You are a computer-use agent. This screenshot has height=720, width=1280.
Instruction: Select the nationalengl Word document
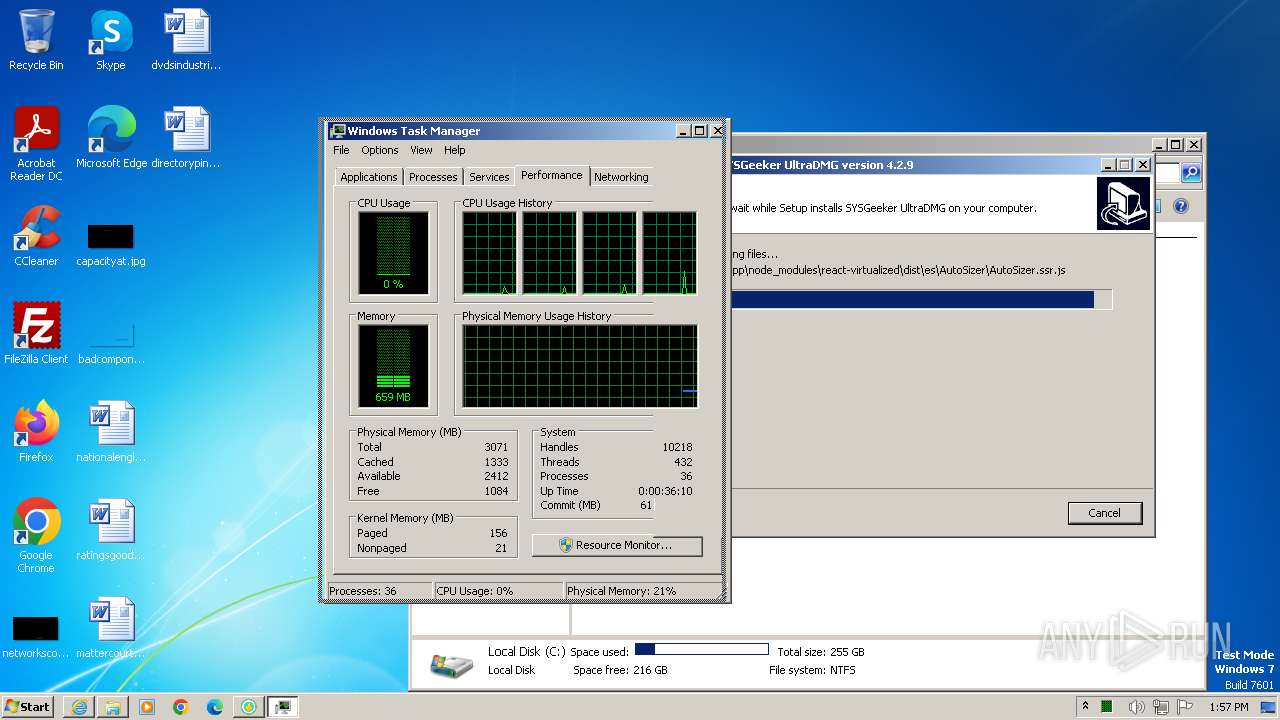click(x=111, y=432)
